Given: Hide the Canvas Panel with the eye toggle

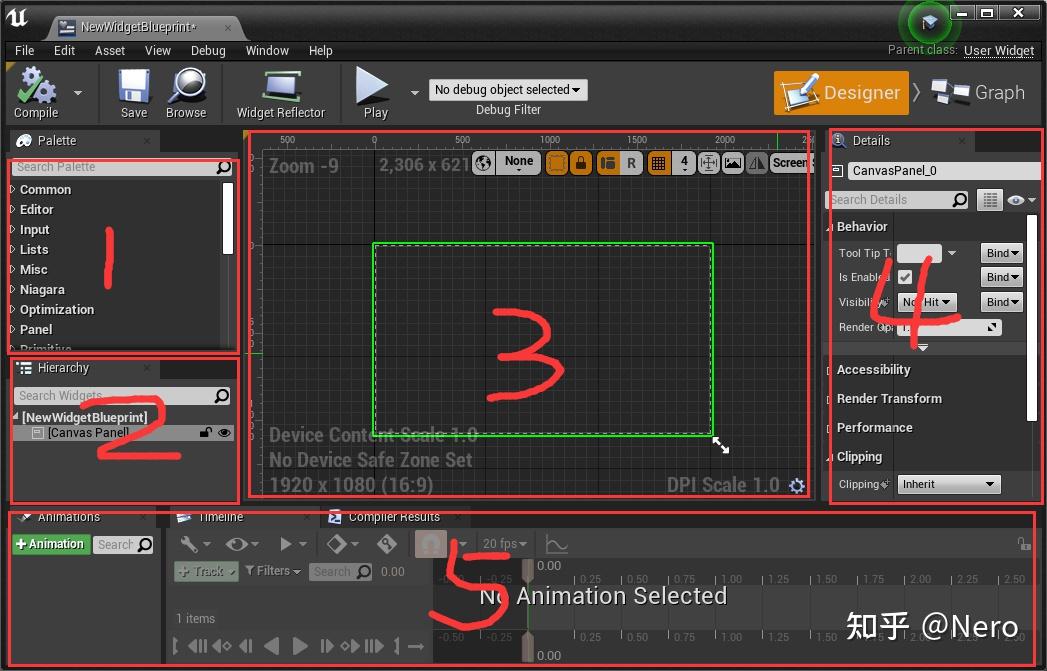Looking at the screenshot, I should tap(223, 433).
